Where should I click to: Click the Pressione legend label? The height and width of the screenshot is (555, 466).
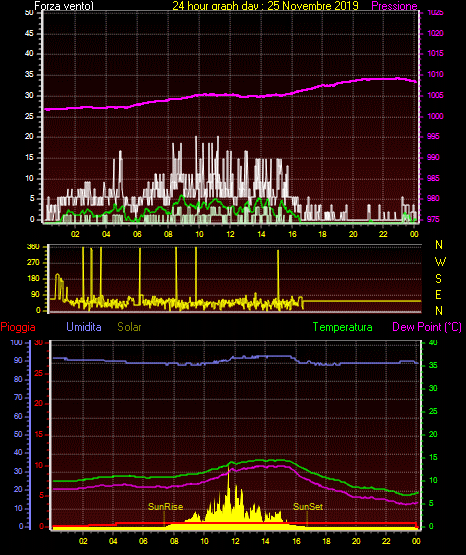point(394,6)
